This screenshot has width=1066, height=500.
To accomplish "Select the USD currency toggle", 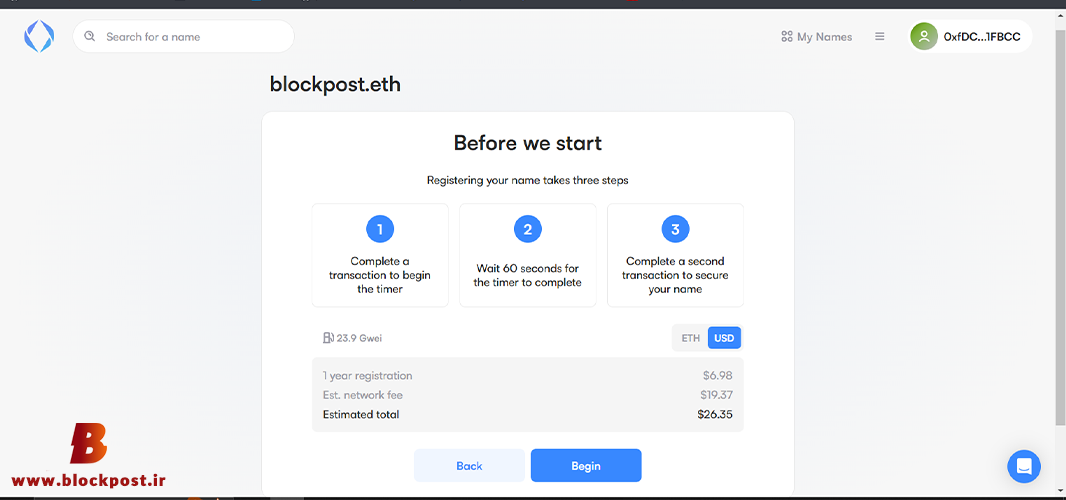I will click(x=724, y=338).
